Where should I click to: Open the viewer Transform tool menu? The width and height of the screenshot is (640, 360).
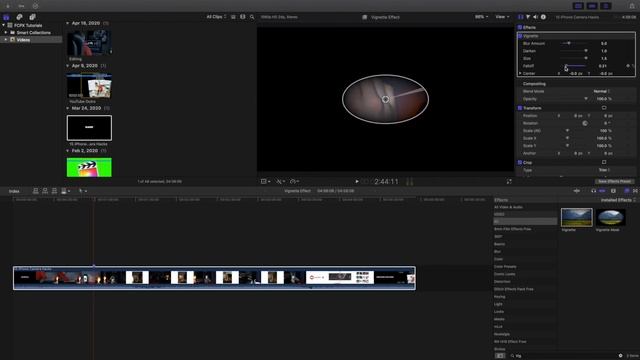coord(265,181)
